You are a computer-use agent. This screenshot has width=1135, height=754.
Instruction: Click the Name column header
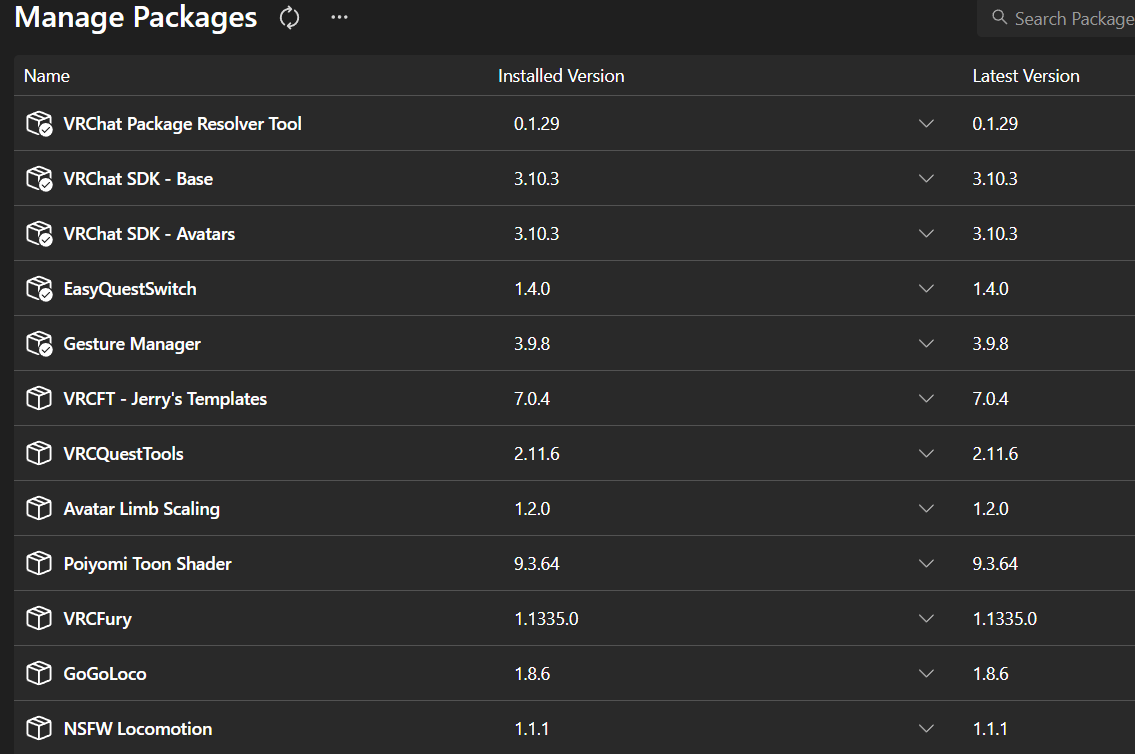[x=47, y=76]
